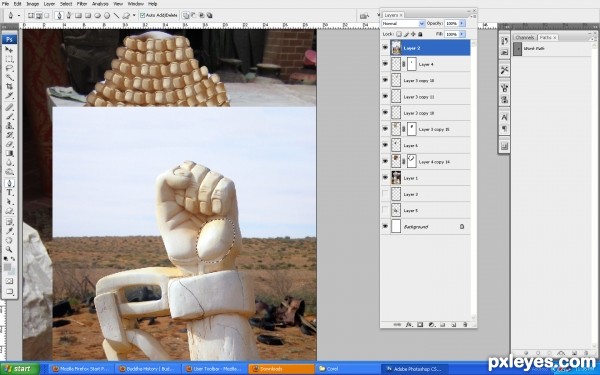Click foreground color swatch in toolbox
The width and height of the screenshot is (600, 375).
[7, 267]
